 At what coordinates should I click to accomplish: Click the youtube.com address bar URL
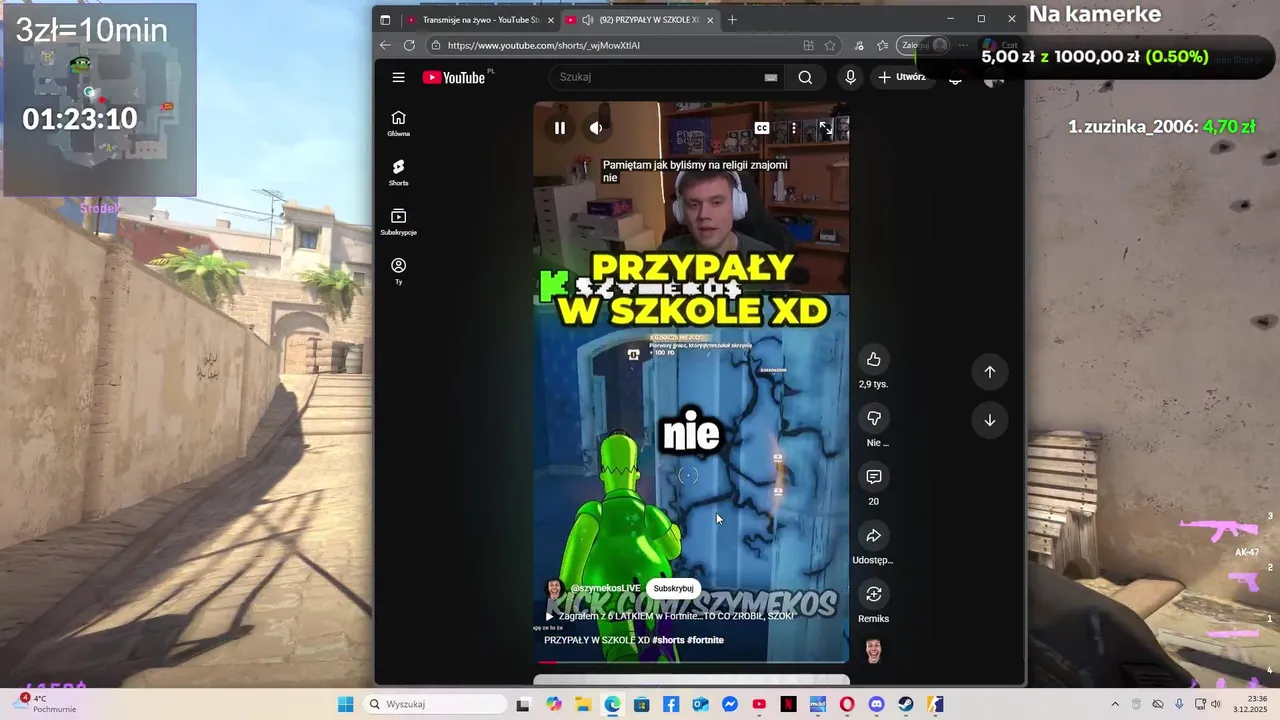pos(543,45)
